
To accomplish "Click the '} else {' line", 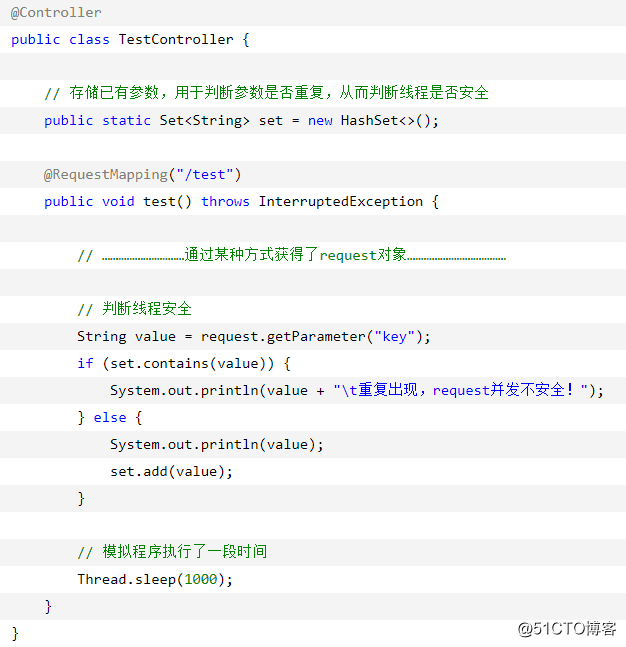I will pyautogui.click(x=110, y=418).
